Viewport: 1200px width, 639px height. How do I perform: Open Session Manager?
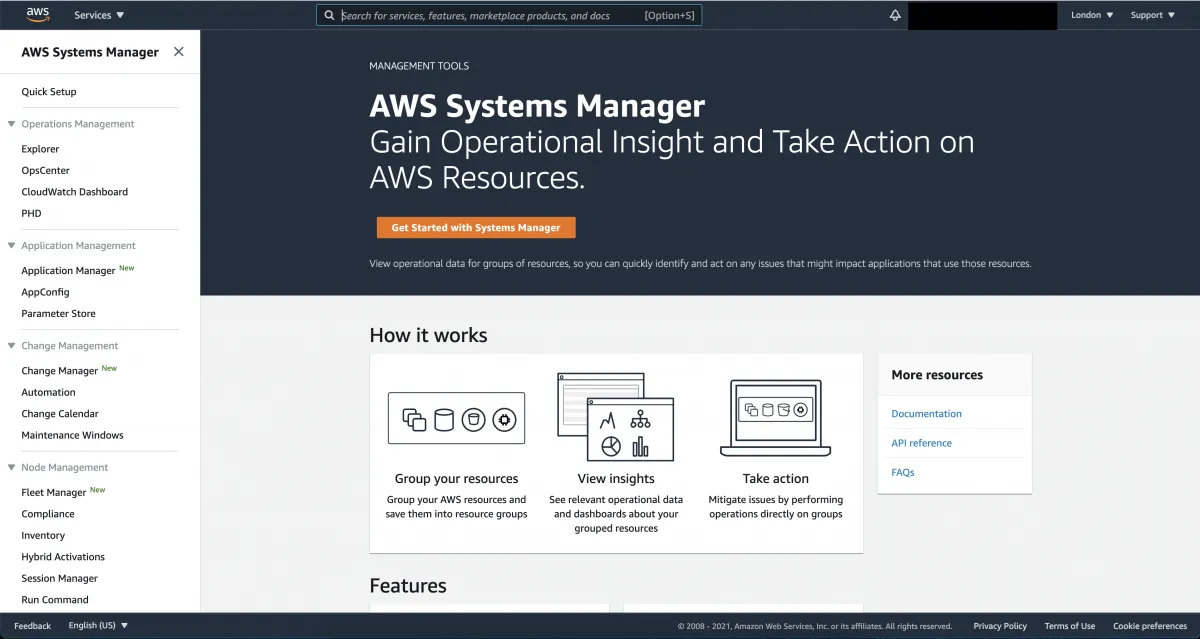[60, 579]
